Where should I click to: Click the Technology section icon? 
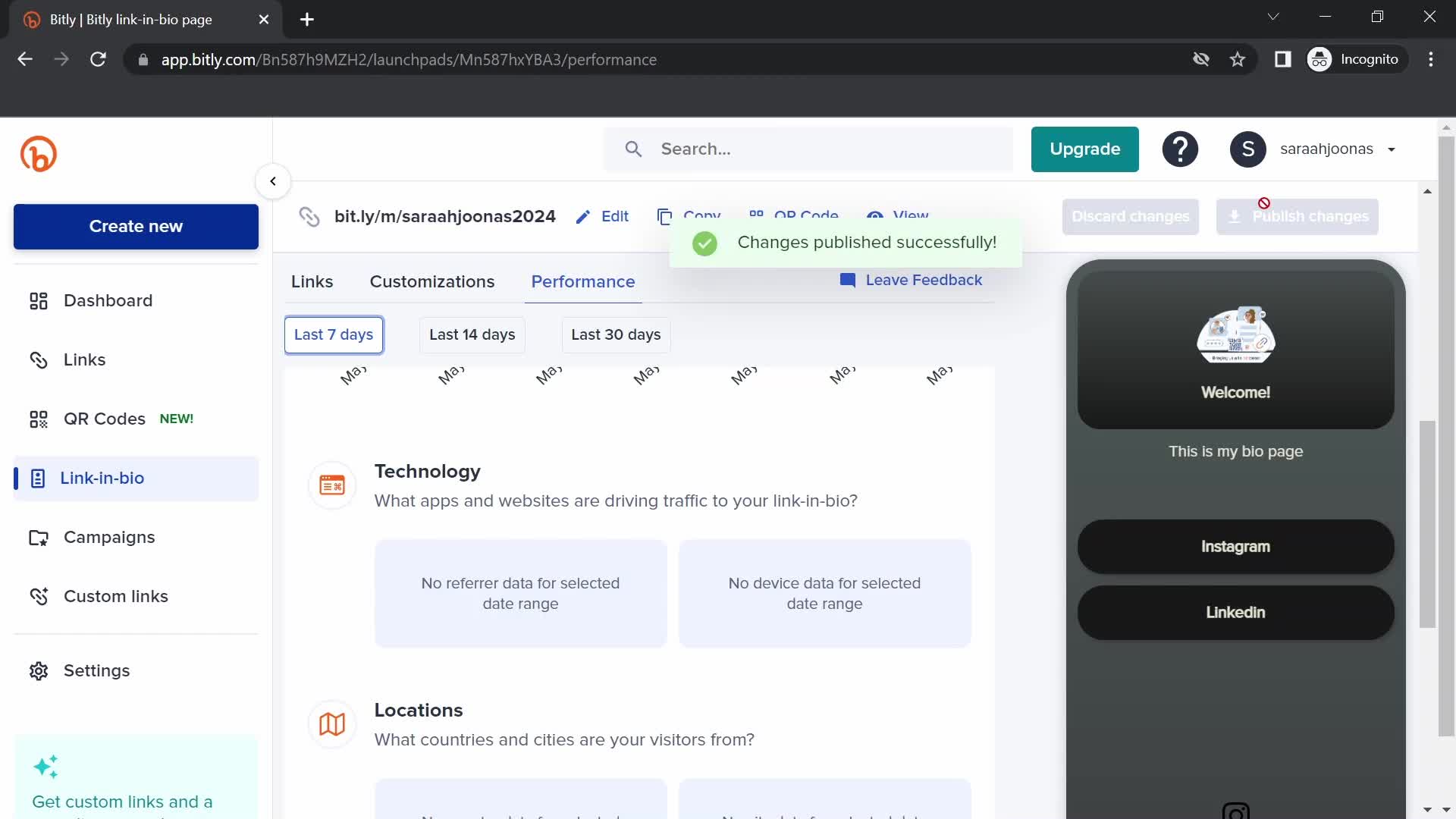332,485
